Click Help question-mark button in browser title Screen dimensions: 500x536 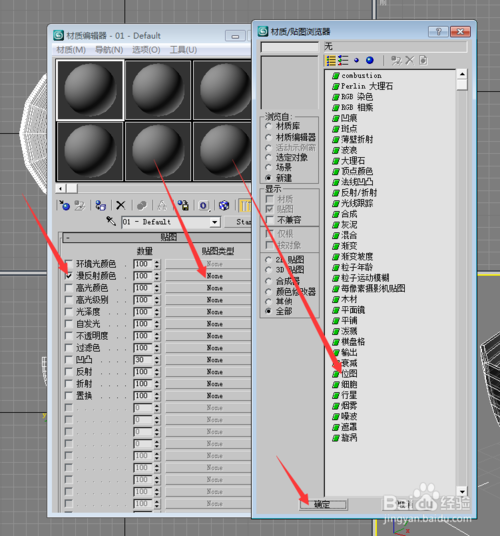click(438, 32)
